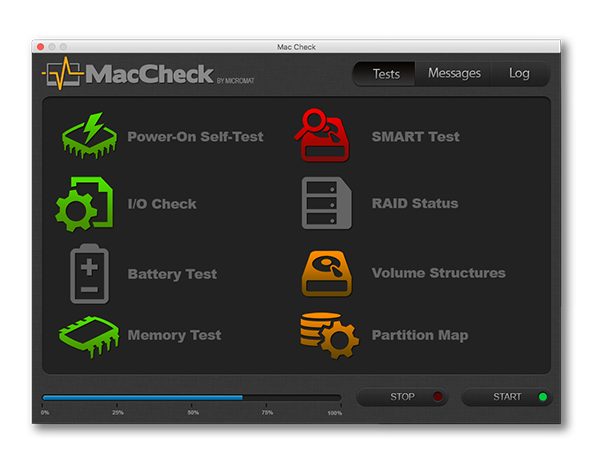Open the Battery Test icon
This screenshot has width=600, height=476.
(89, 274)
